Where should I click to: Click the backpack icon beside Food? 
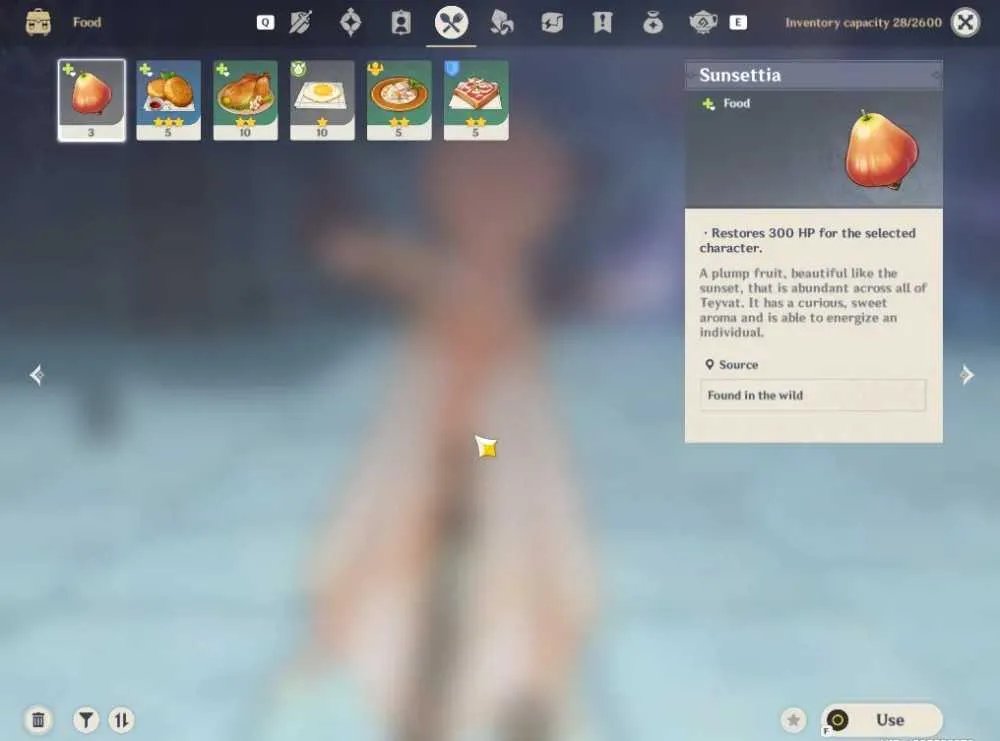[38, 23]
